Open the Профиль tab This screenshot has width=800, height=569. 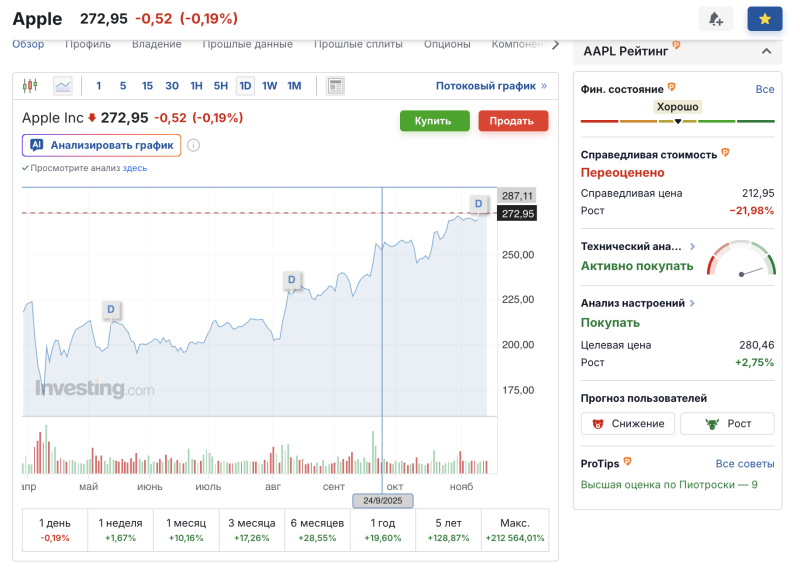point(88,44)
